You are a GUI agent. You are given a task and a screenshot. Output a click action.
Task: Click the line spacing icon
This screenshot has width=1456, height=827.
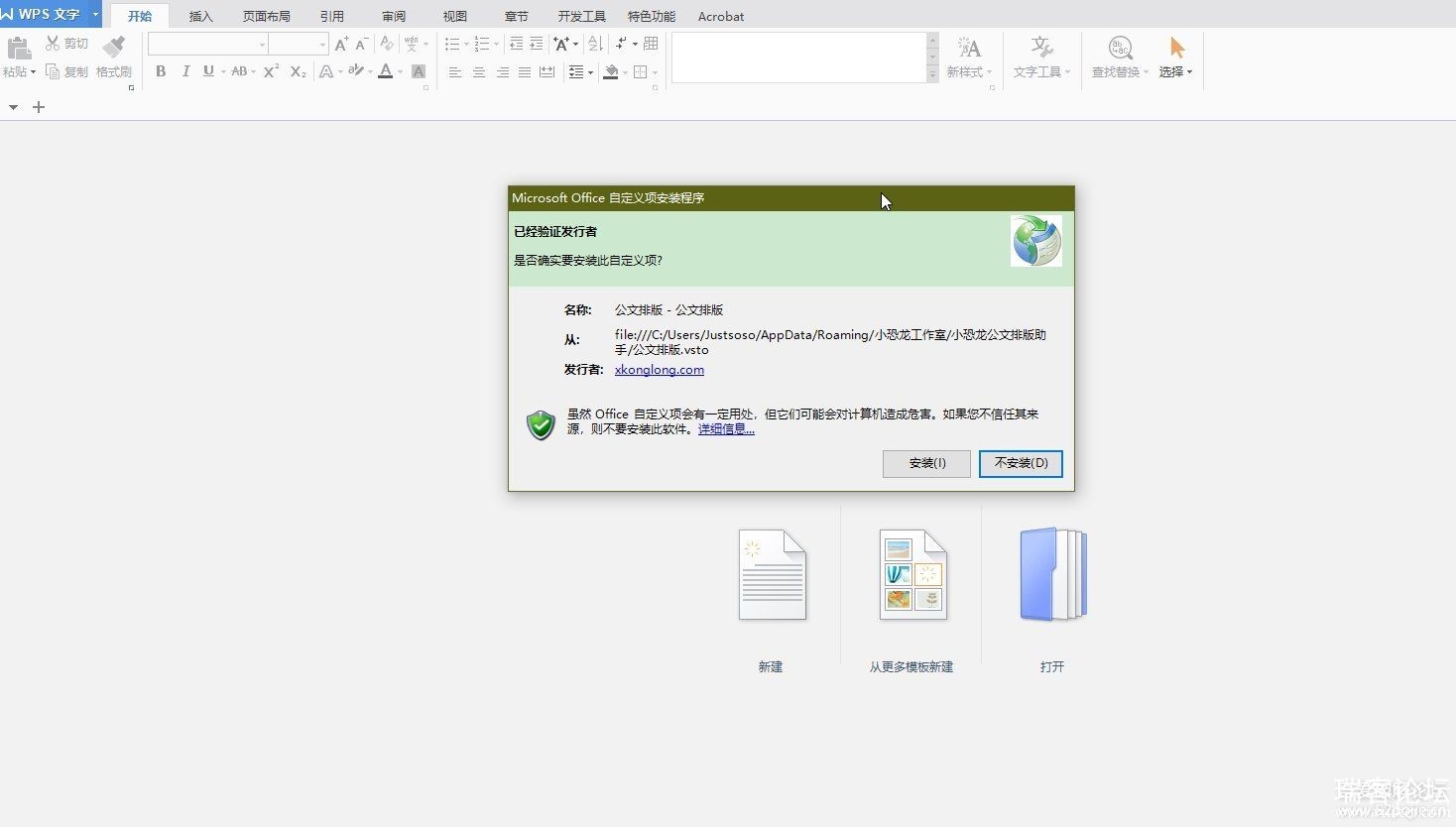576,72
